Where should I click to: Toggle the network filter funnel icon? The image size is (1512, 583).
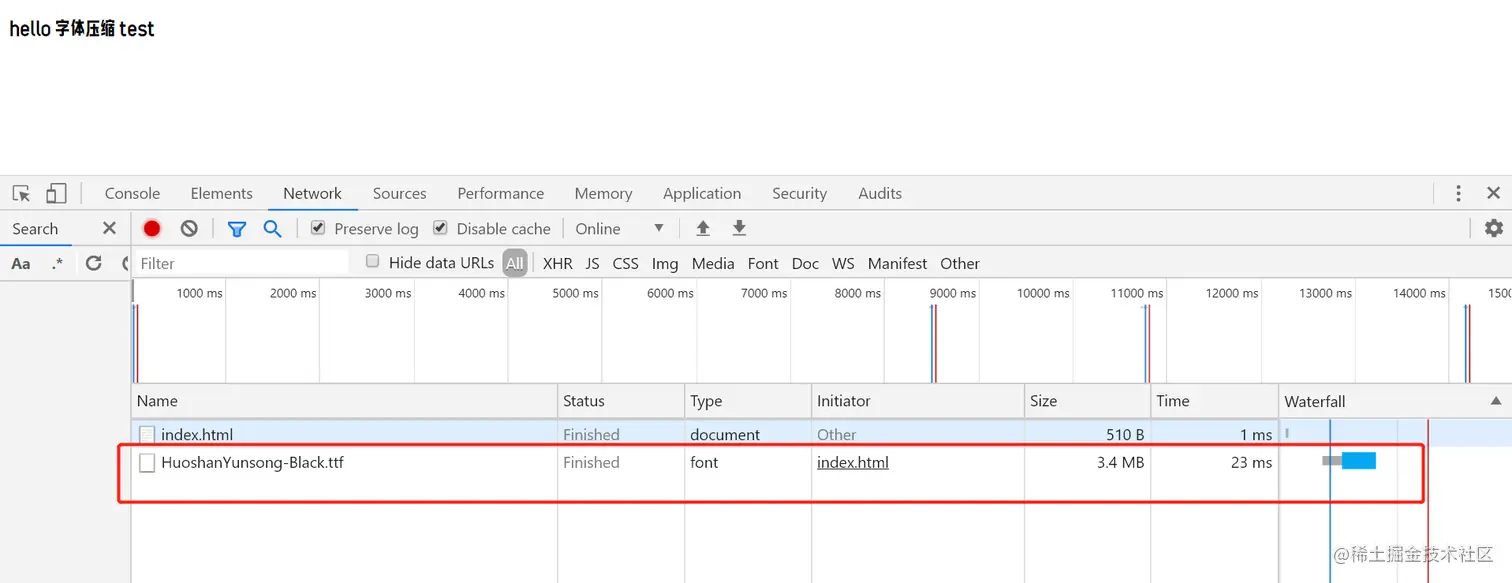[x=237, y=229]
